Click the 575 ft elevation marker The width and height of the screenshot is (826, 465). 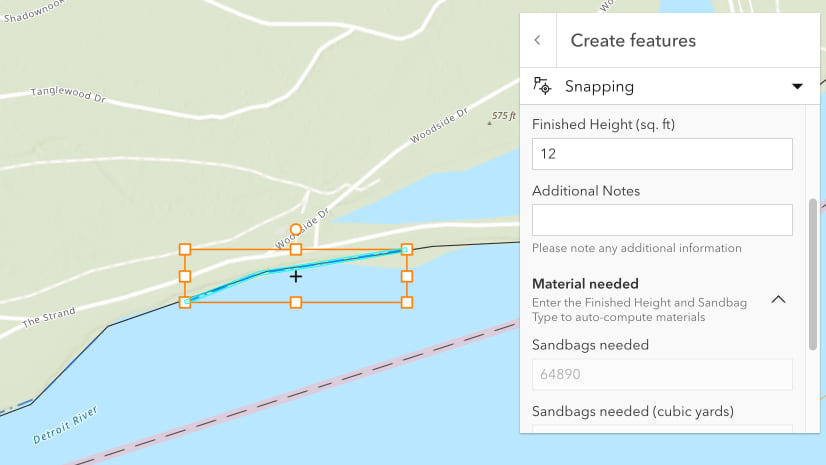(x=503, y=116)
